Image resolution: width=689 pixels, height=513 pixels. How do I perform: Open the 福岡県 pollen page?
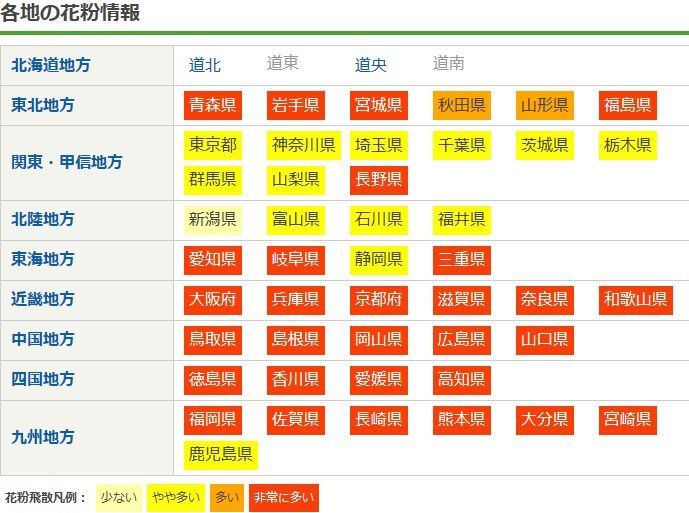[213, 419]
